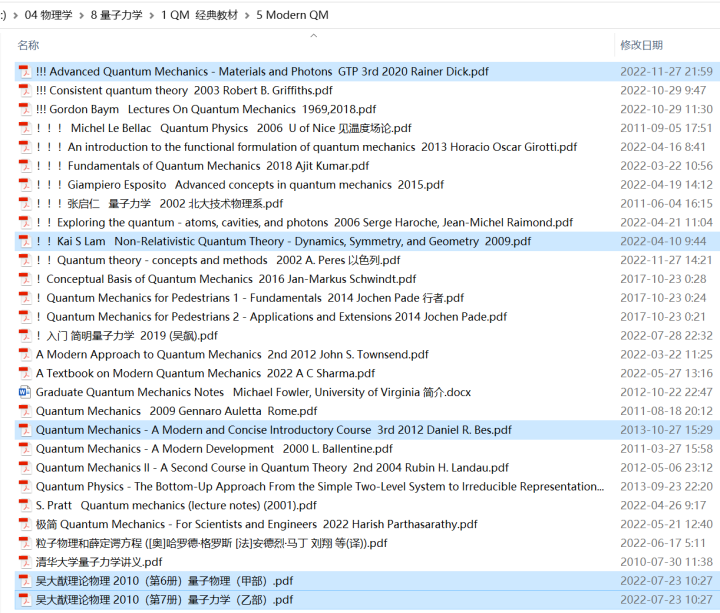The image size is (720, 613).
Task: Click PDF icon of A. Peres Quantum theory
Action: pyautogui.click(x=24, y=260)
